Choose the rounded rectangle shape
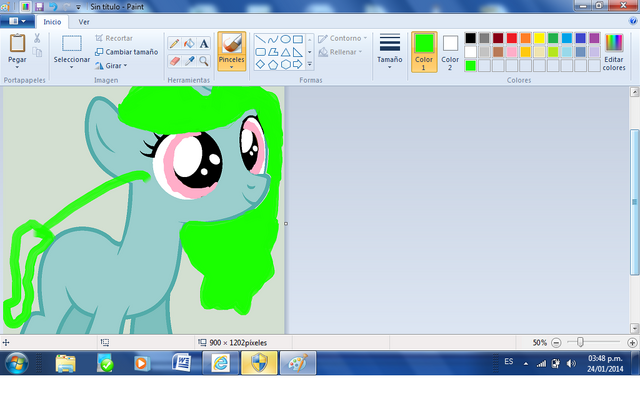 tap(260, 52)
